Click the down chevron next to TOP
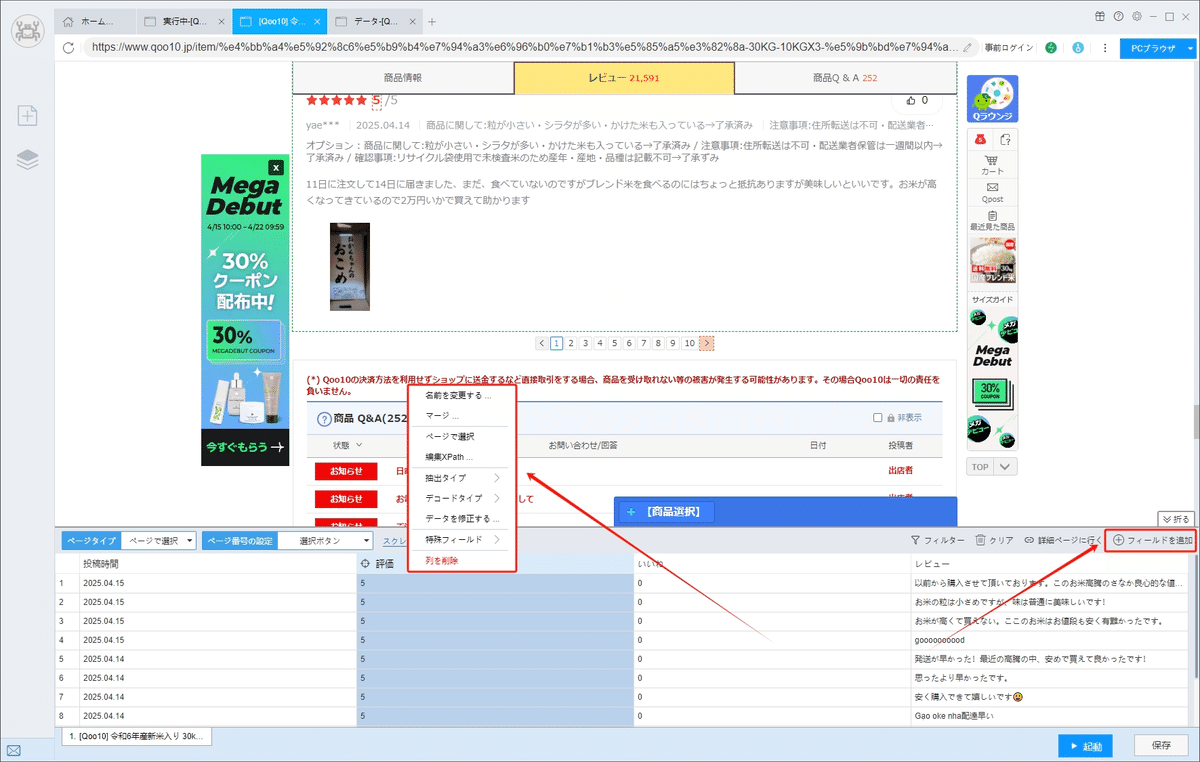The image size is (1200, 762). point(1006,467)
